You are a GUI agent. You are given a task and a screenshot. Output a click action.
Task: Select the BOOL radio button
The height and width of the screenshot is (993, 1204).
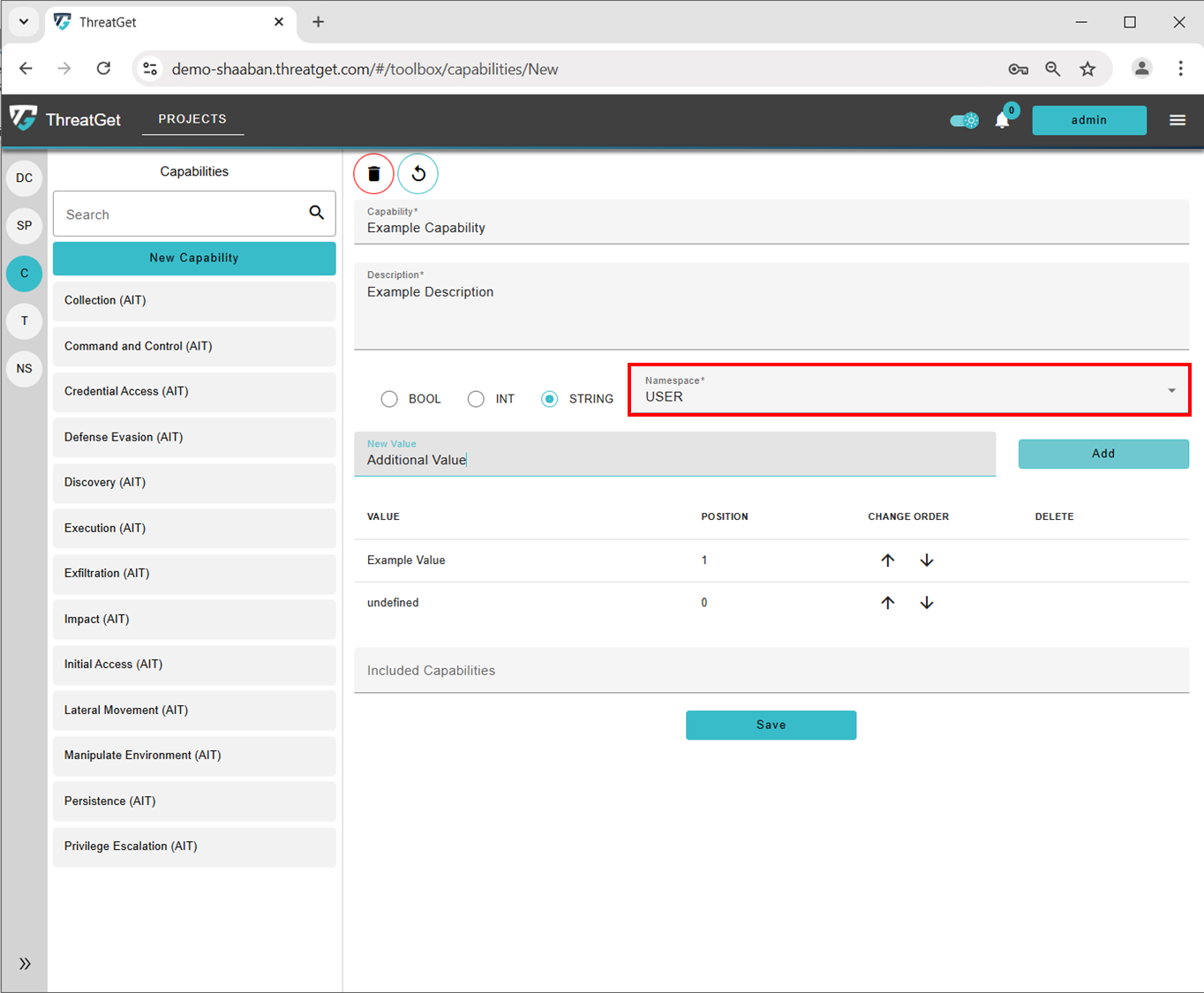point(389,399)
